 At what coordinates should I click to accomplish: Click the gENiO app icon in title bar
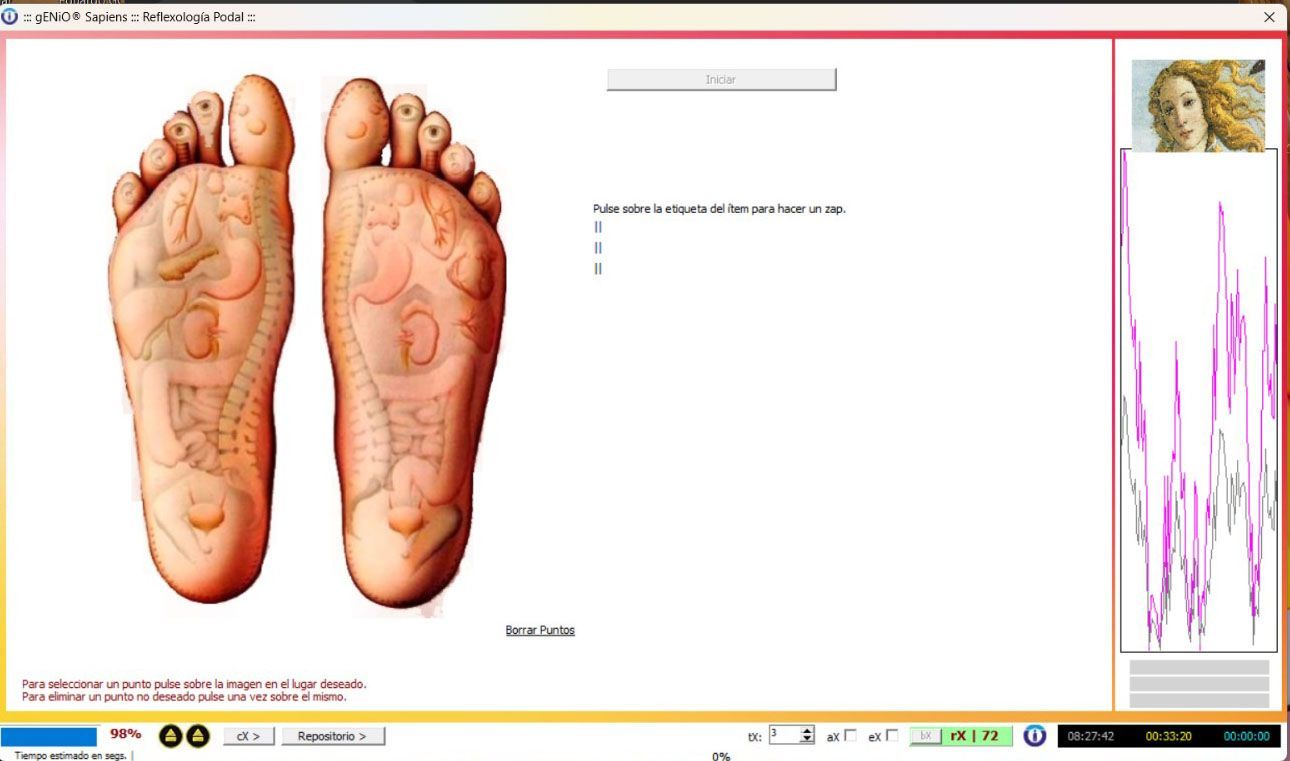point(10,17)
